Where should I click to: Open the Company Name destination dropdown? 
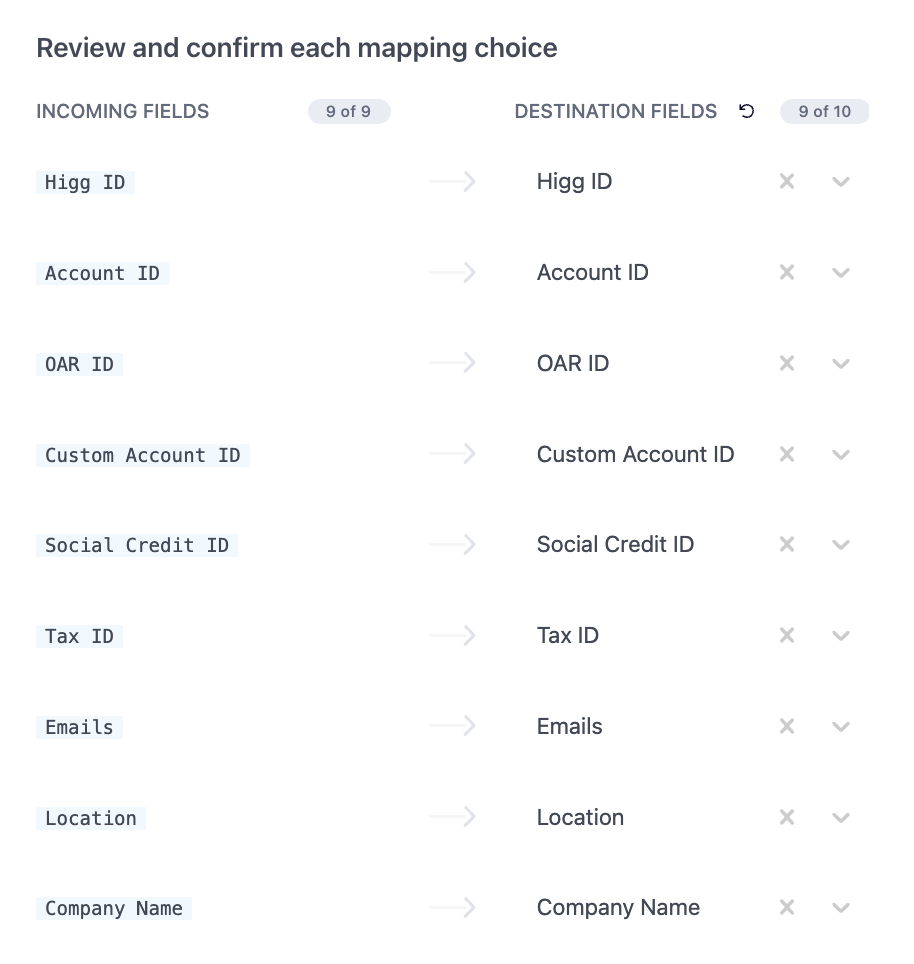coord(841,908)
